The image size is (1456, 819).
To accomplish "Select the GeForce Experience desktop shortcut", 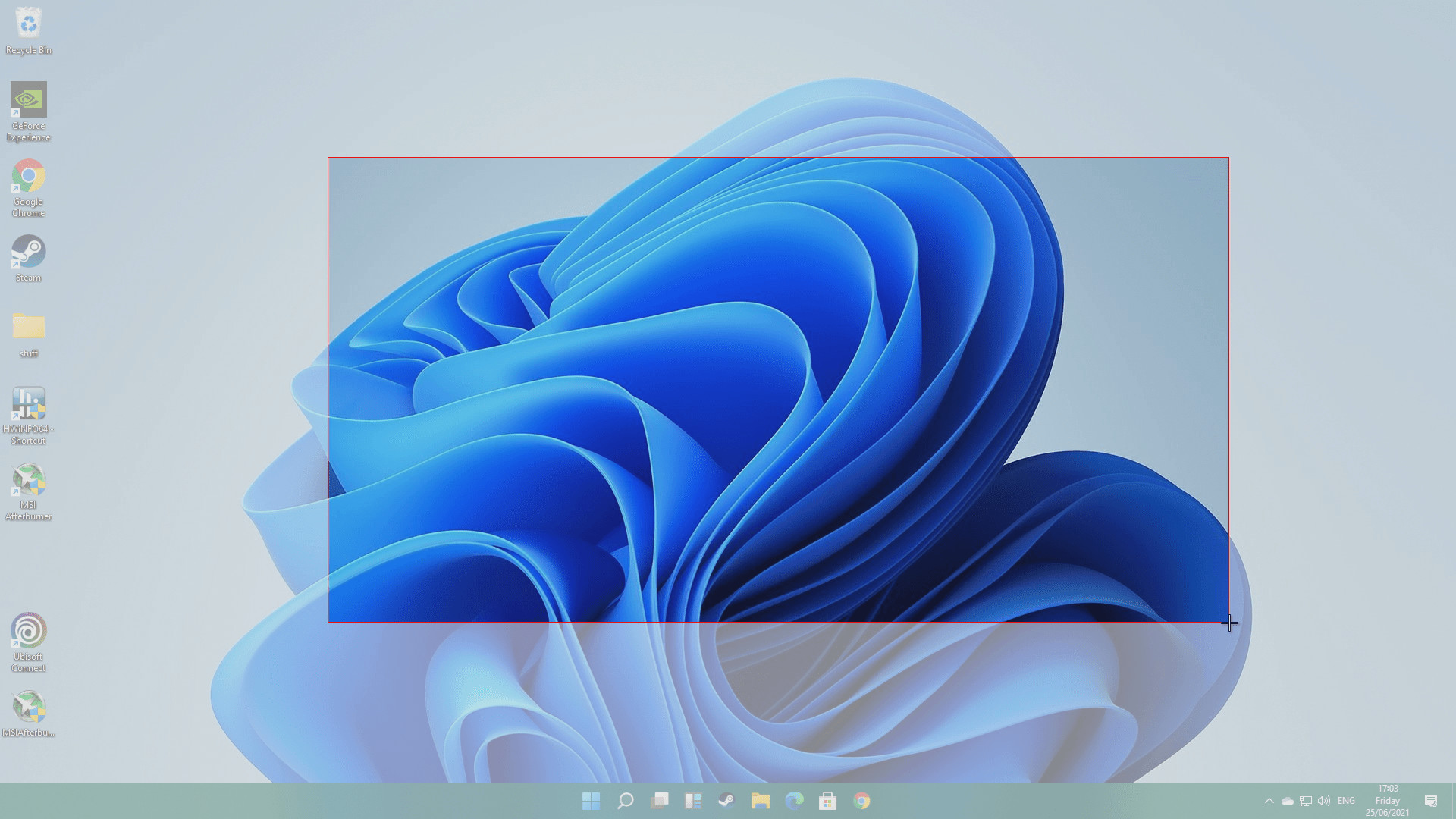I will pos(28,111).
